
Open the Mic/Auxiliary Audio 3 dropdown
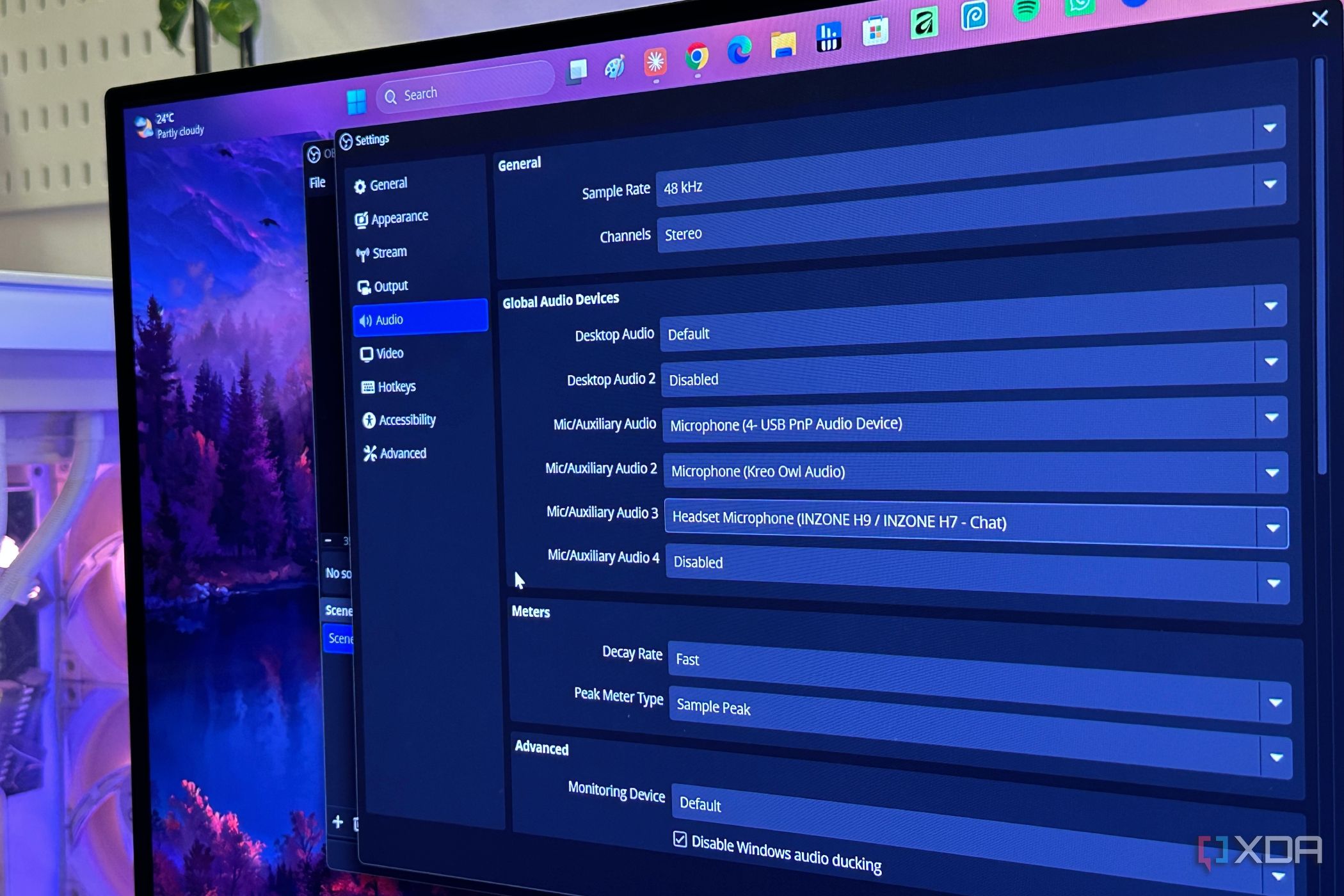click(x=976, y=523)
